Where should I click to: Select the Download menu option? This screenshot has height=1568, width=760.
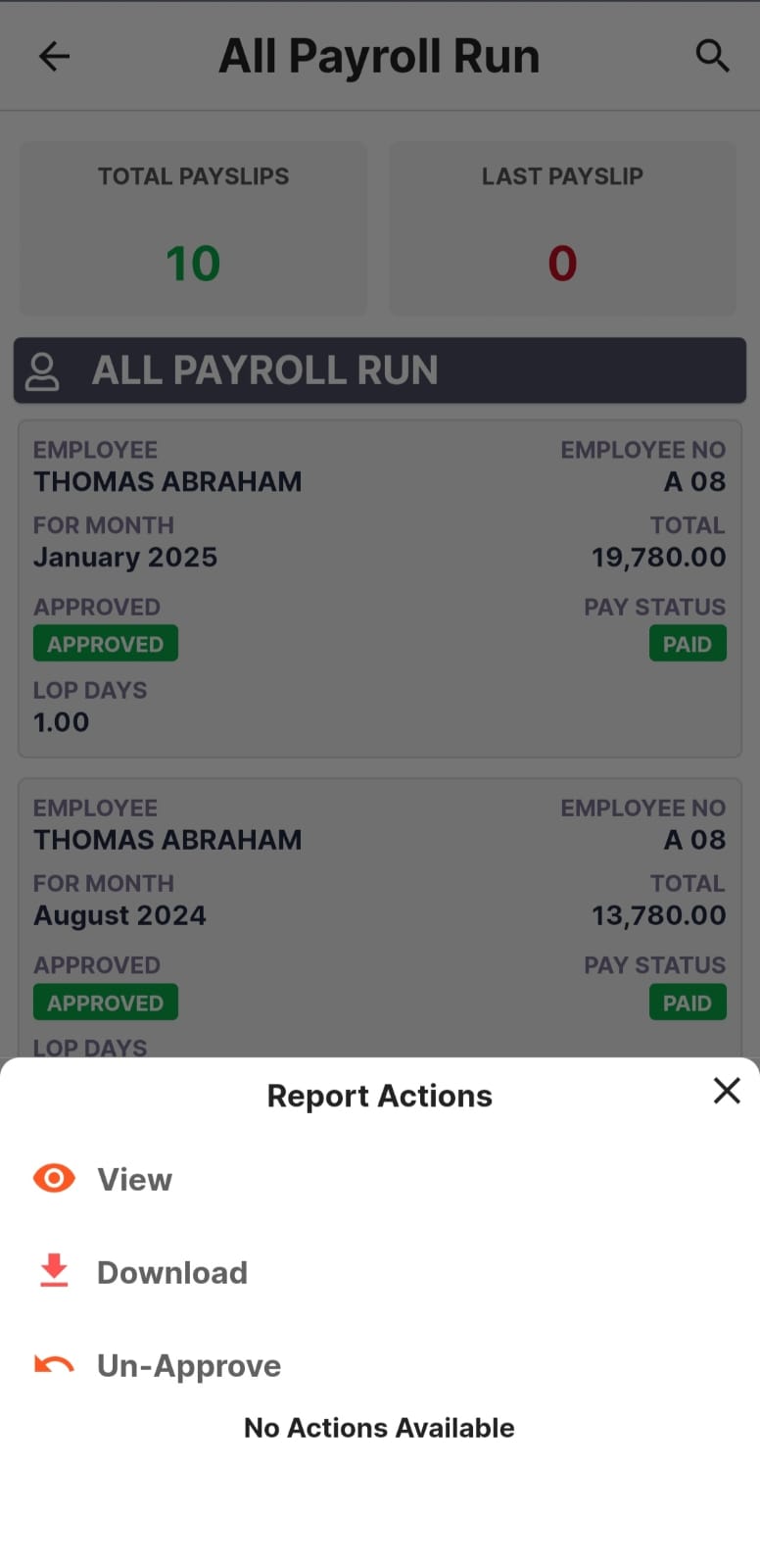[172, 1272]
